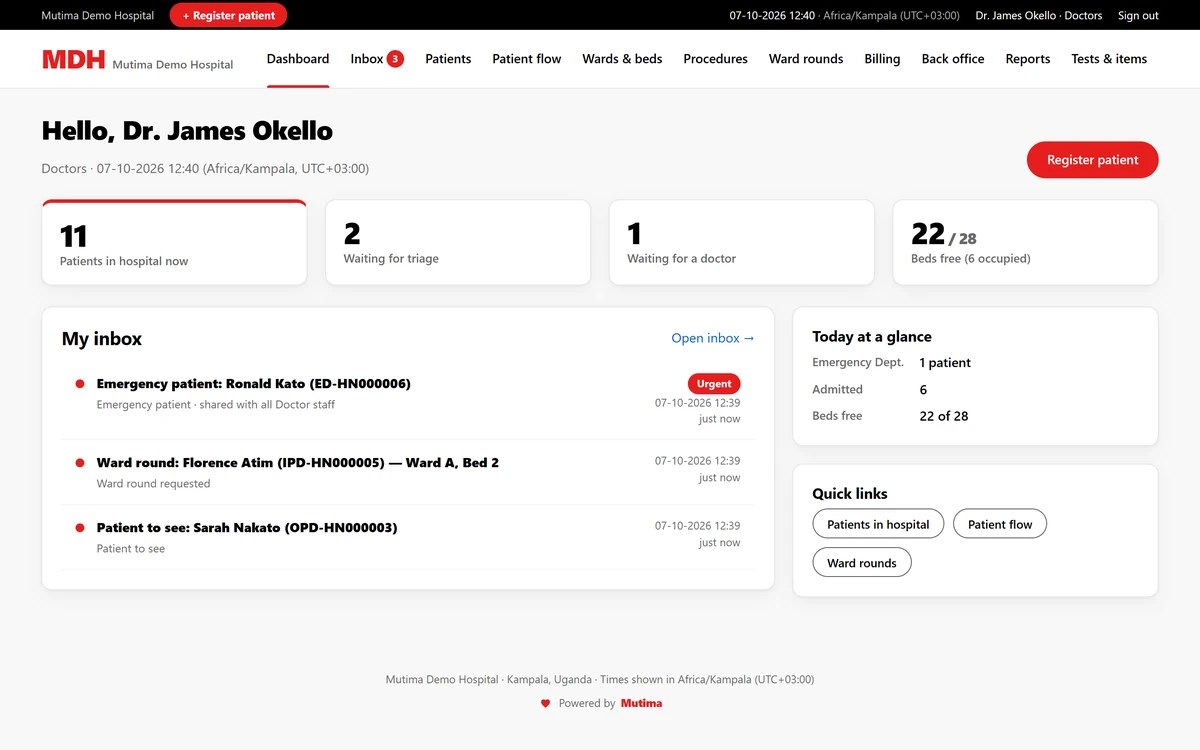Screen dimensions: 1200x750
Task: Click the MDH logo in the header
Action: (x=73, y=59)
